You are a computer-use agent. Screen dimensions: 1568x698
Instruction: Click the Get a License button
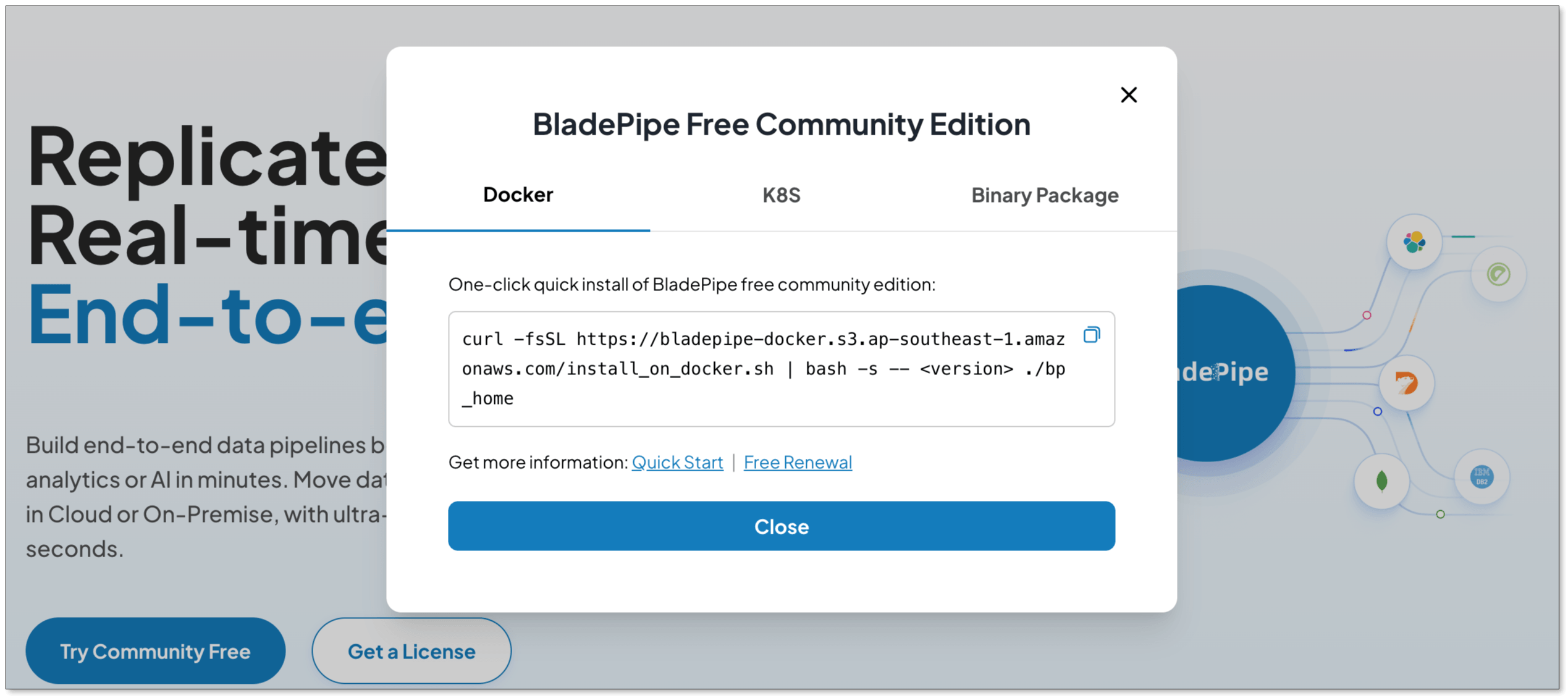[411, 651]
